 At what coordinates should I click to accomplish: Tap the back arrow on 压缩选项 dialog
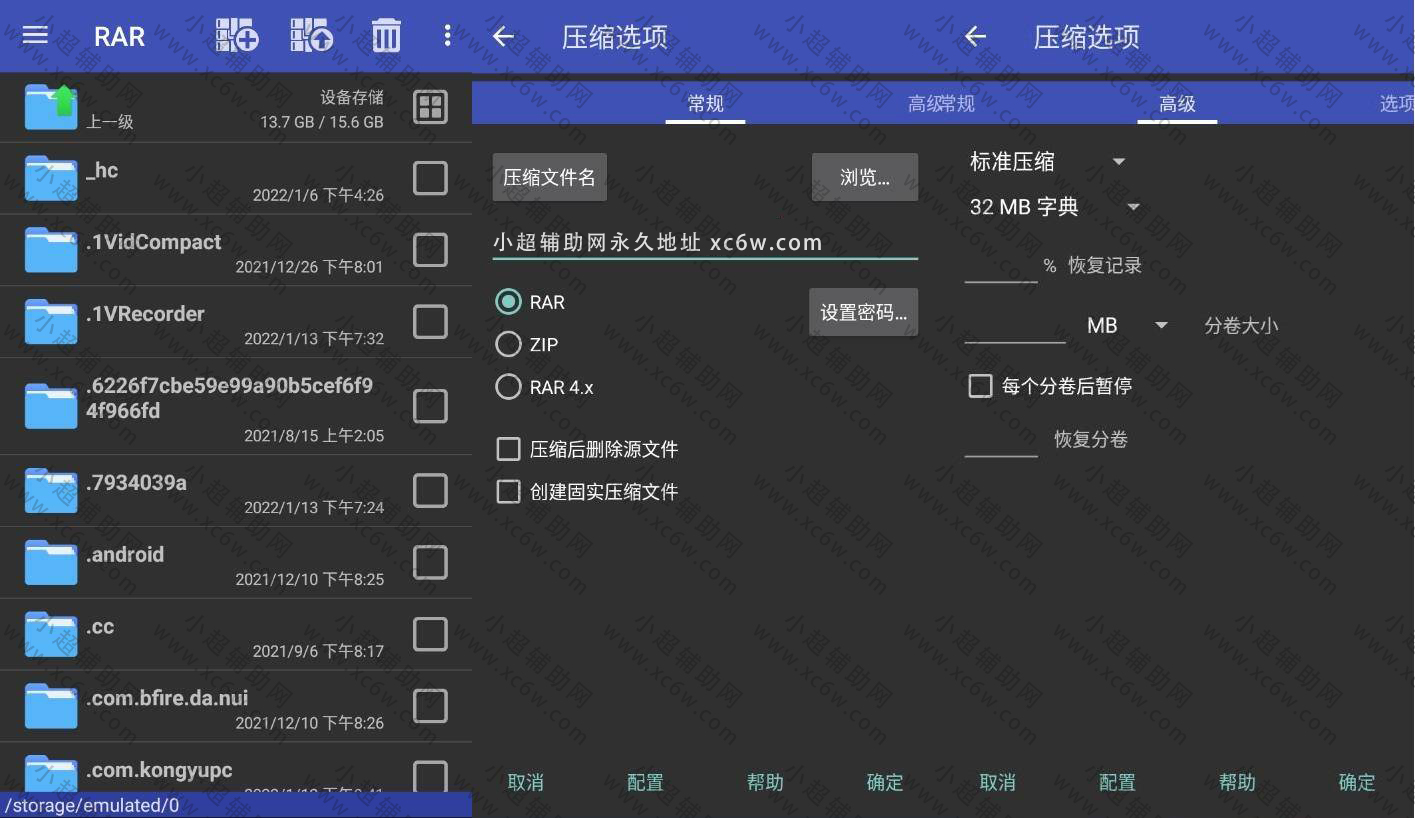click(x=503, y=36)
